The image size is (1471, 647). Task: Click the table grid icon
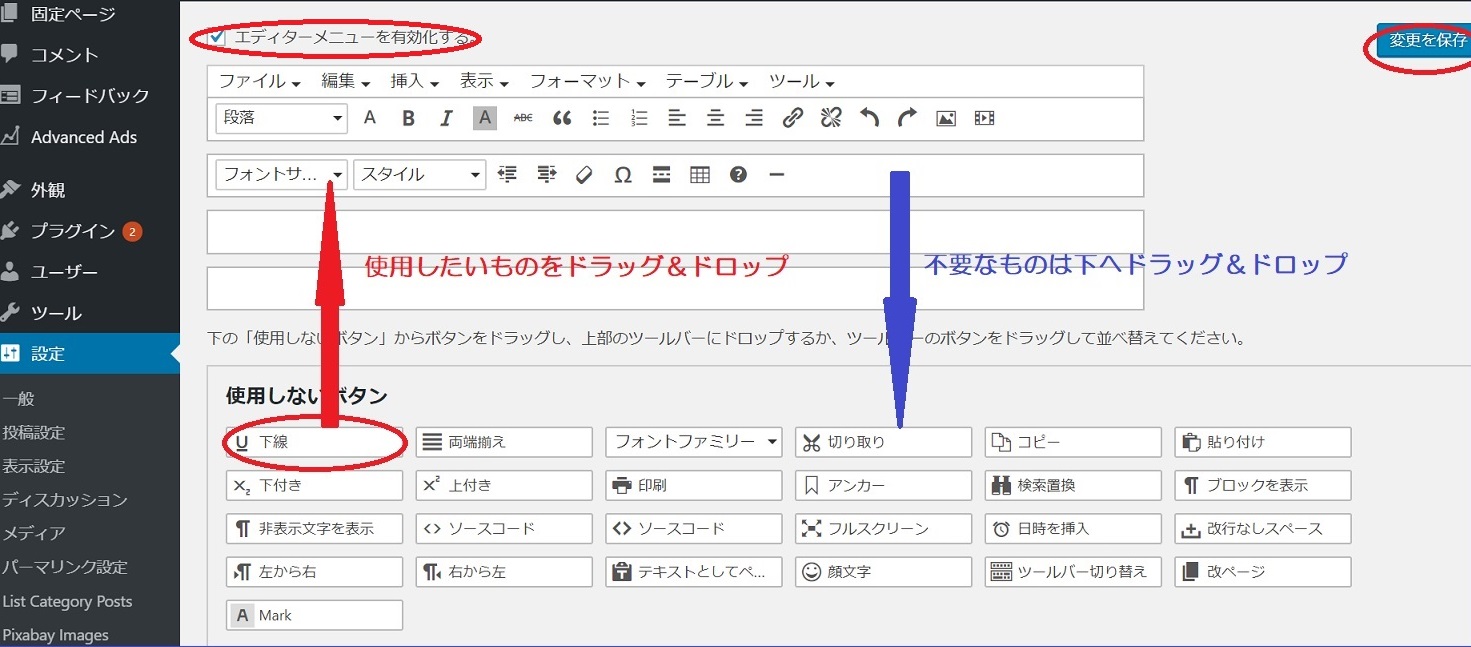pyautogui.click(x=700, y=175)
